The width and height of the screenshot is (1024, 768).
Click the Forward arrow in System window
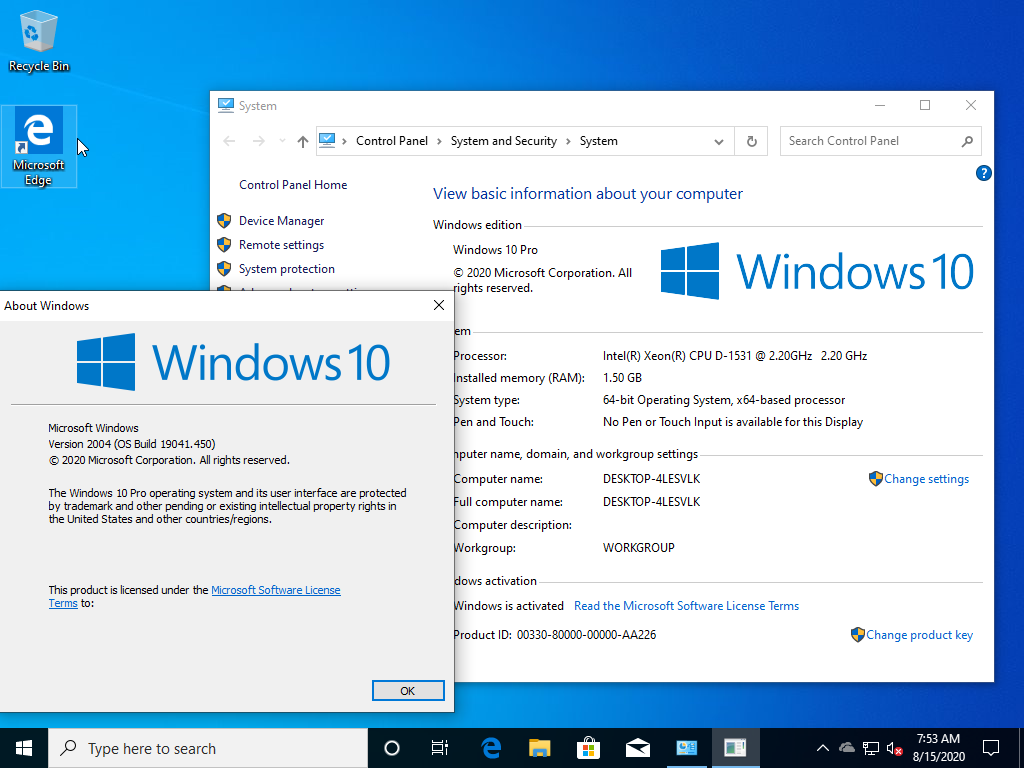[259, 141]
